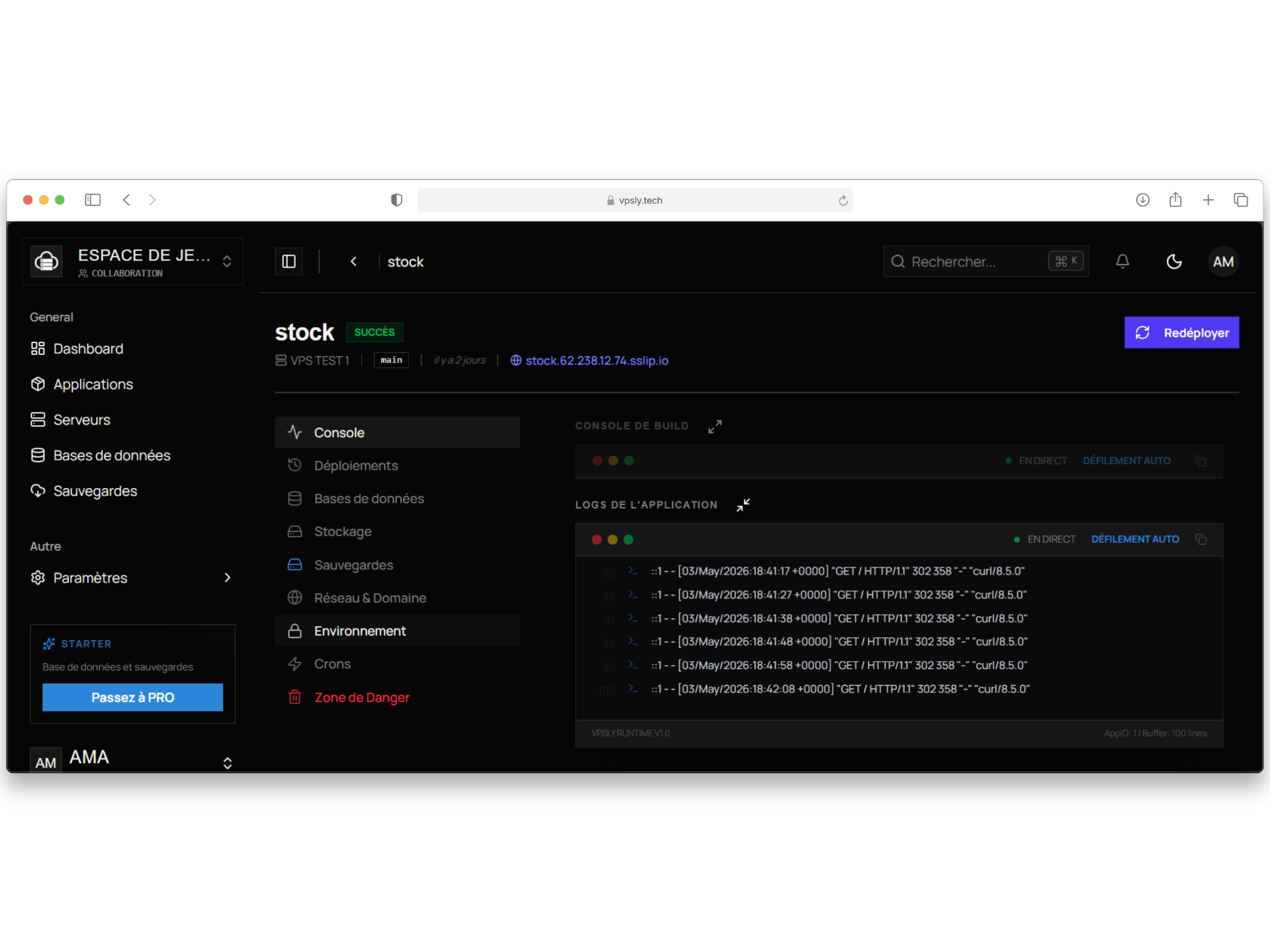Screen dimensions: 1270x952
Task: Reload the vpsly.tech page
Action: [843, 200]
